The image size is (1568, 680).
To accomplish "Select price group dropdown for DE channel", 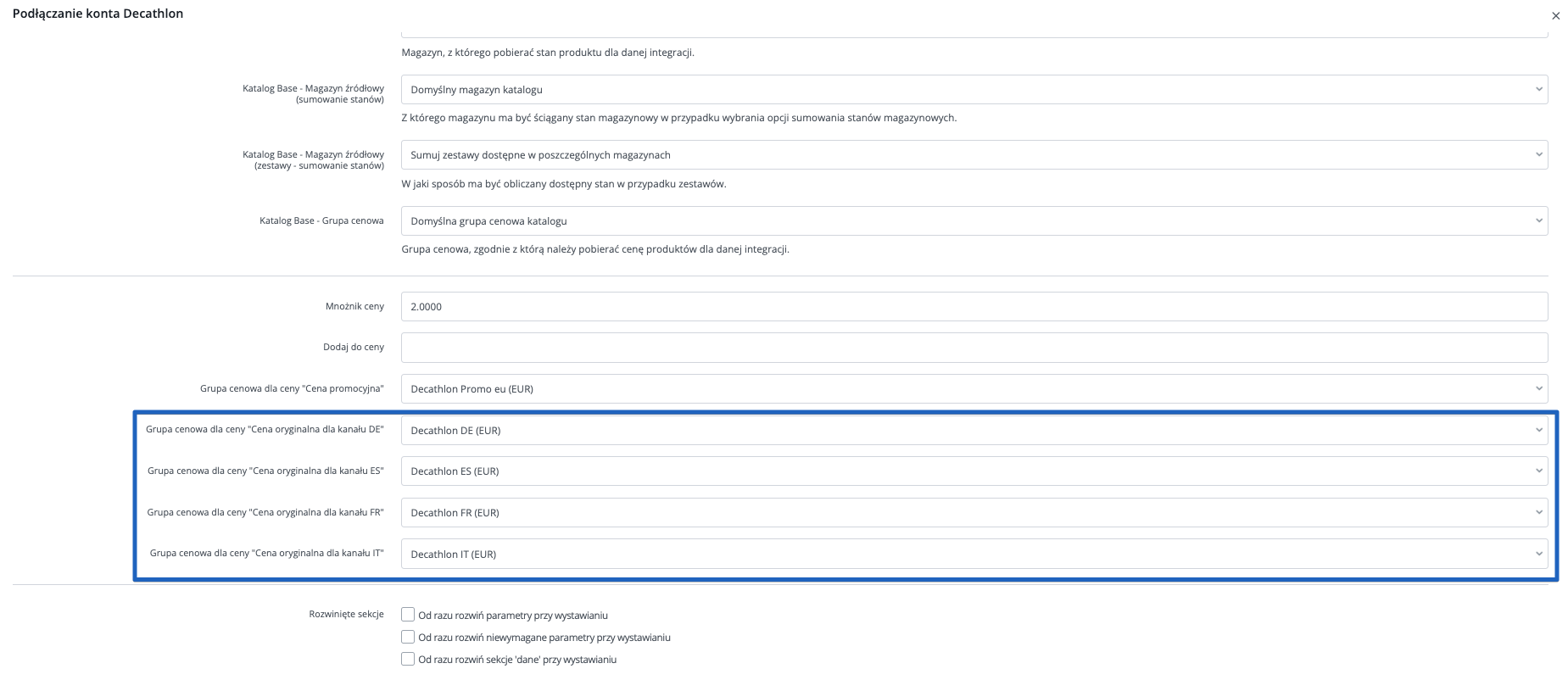I will [974, 431].
